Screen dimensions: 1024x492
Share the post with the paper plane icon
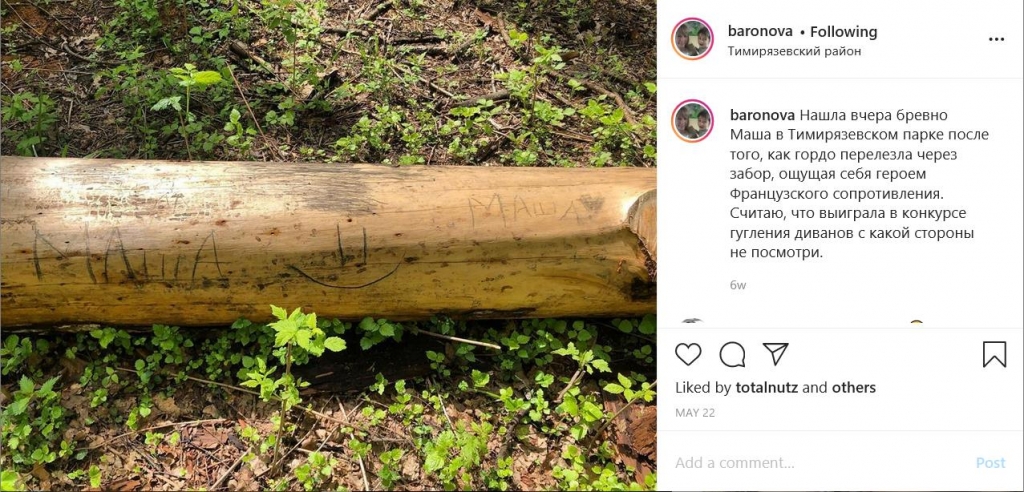pos(775,354)
